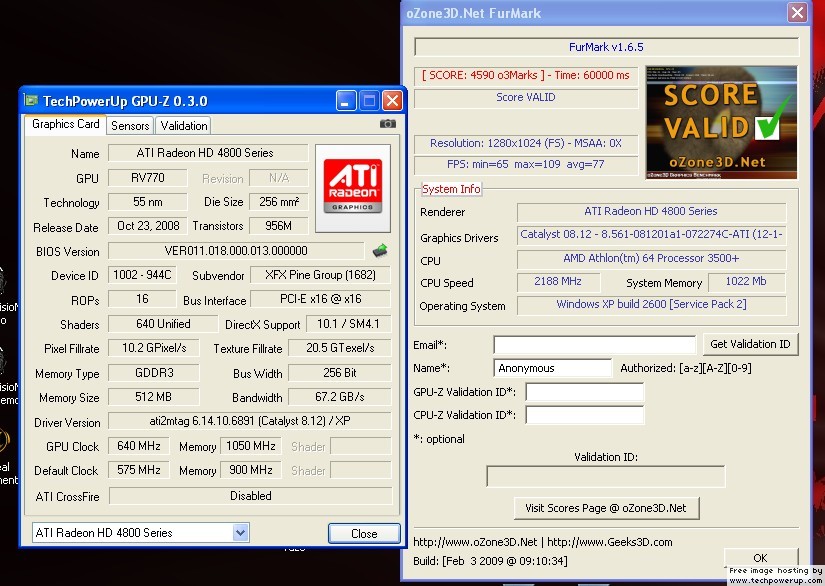The width and height of the screenshot is (825, 586).
Task: Click the GPU-Z screenshot camera icon
Action: point(388,124)
